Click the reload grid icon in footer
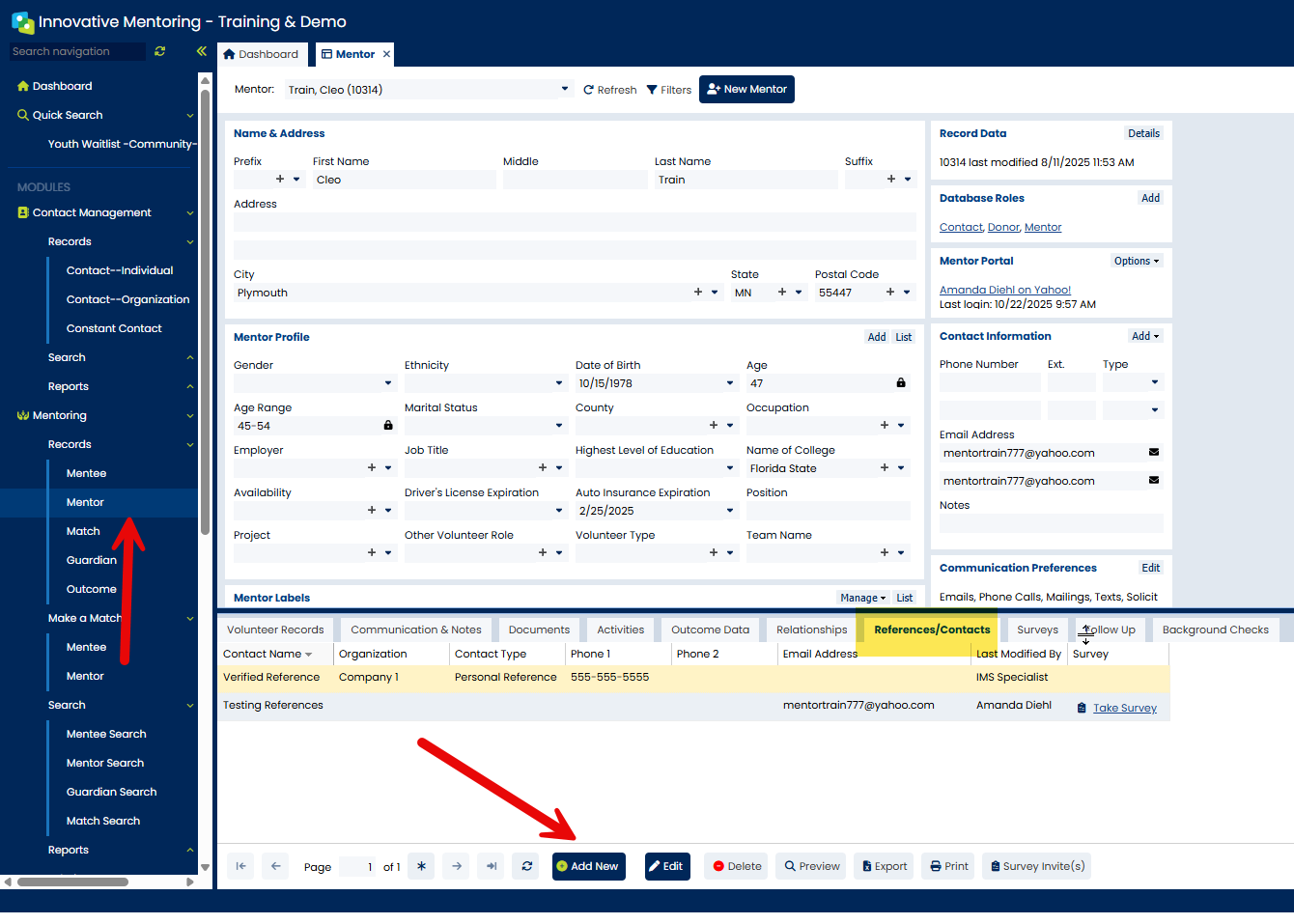Screen dimensions: 1294x924 527,866
